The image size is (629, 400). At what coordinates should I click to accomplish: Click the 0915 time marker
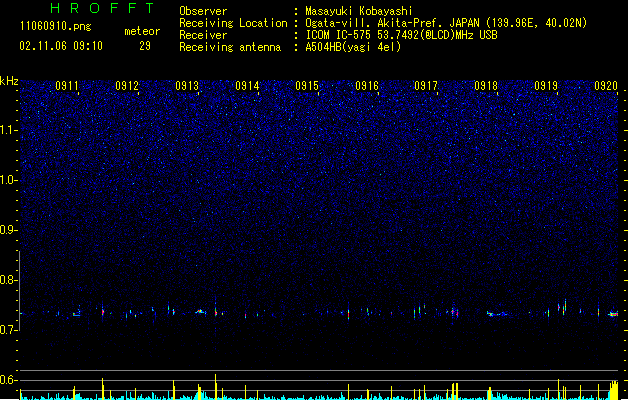click(x=307, y=86)
